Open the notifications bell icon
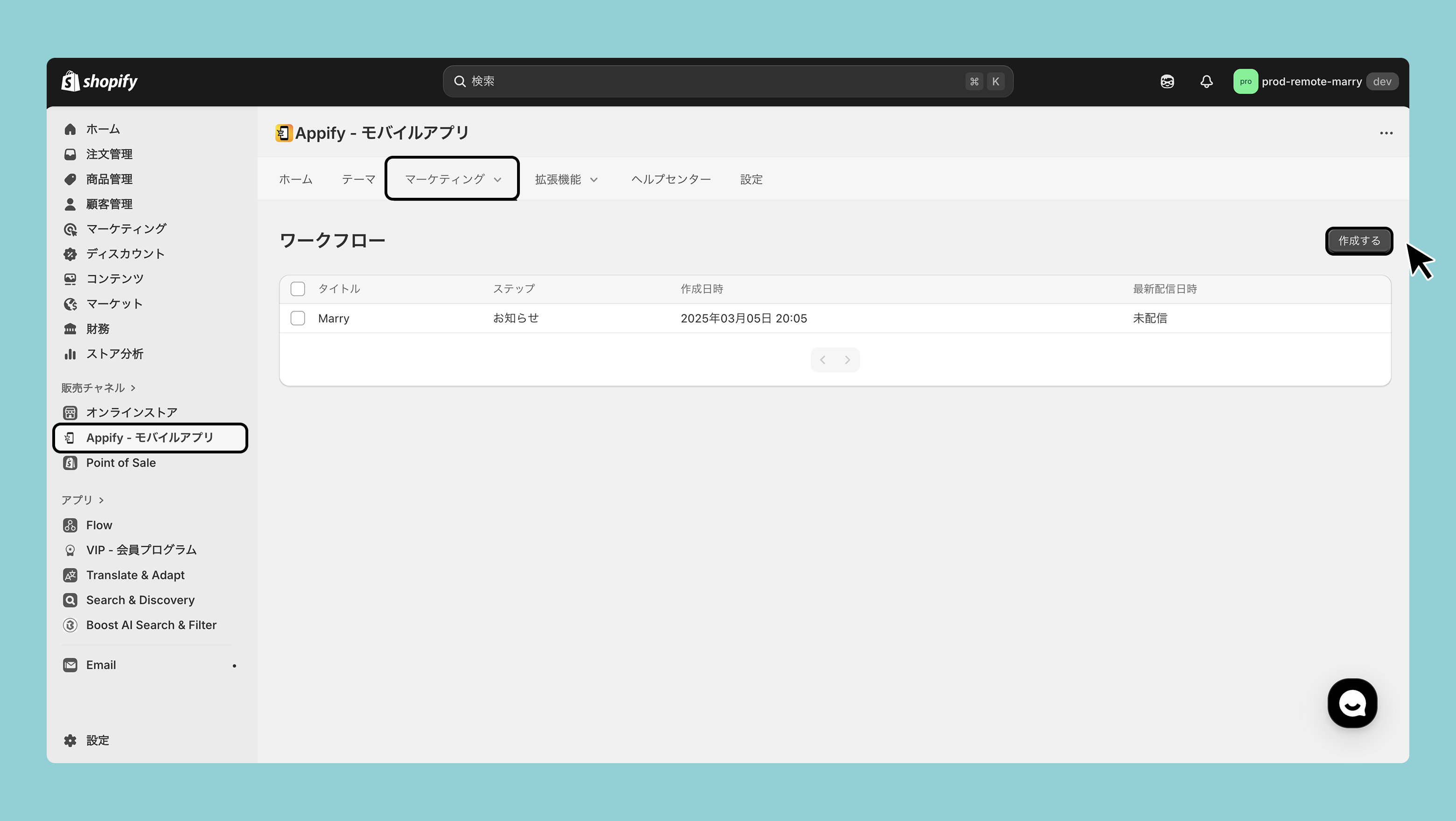Screen dimensions: 1456x821 pos(1206,81)
